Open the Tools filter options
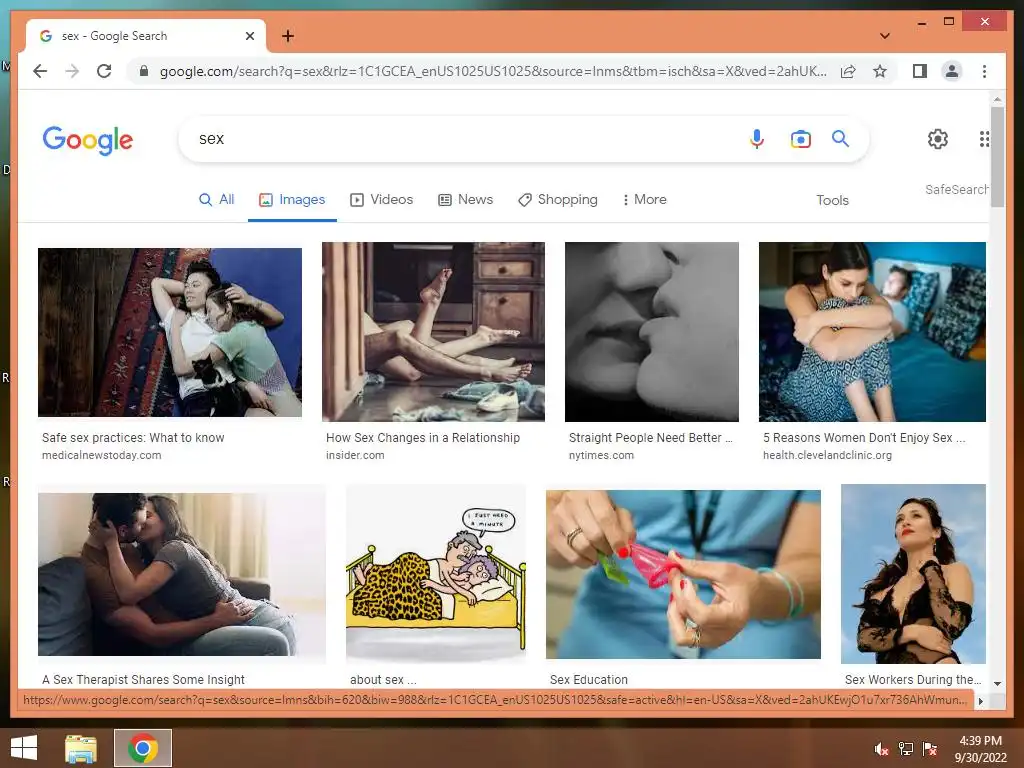1024x768 pixels. [x=832, y=200]
